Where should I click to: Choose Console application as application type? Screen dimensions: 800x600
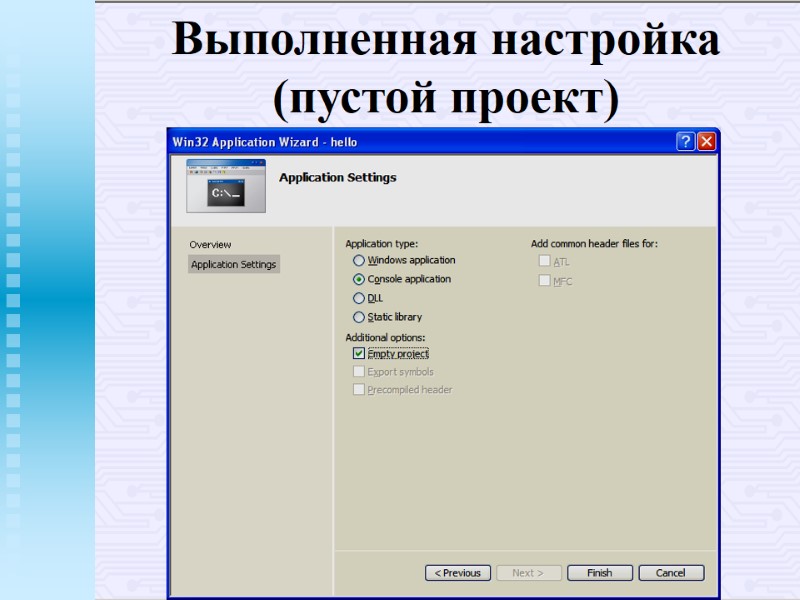359,279
